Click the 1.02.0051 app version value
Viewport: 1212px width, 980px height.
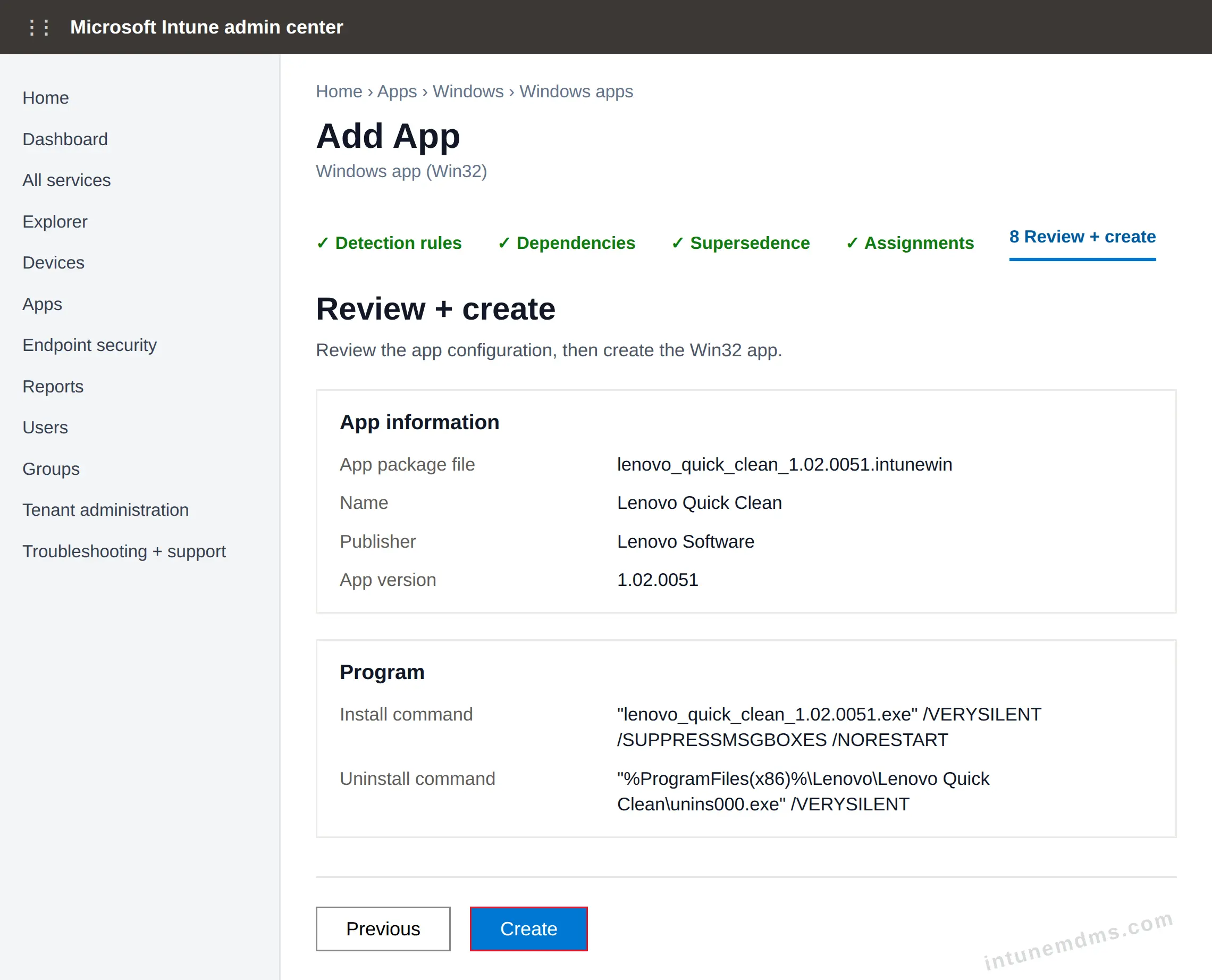pos(658,580)
